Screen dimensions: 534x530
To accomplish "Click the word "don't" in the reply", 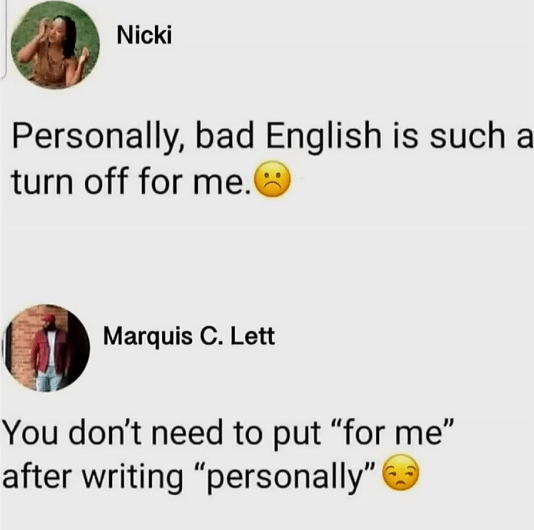I will pos(105,433).
